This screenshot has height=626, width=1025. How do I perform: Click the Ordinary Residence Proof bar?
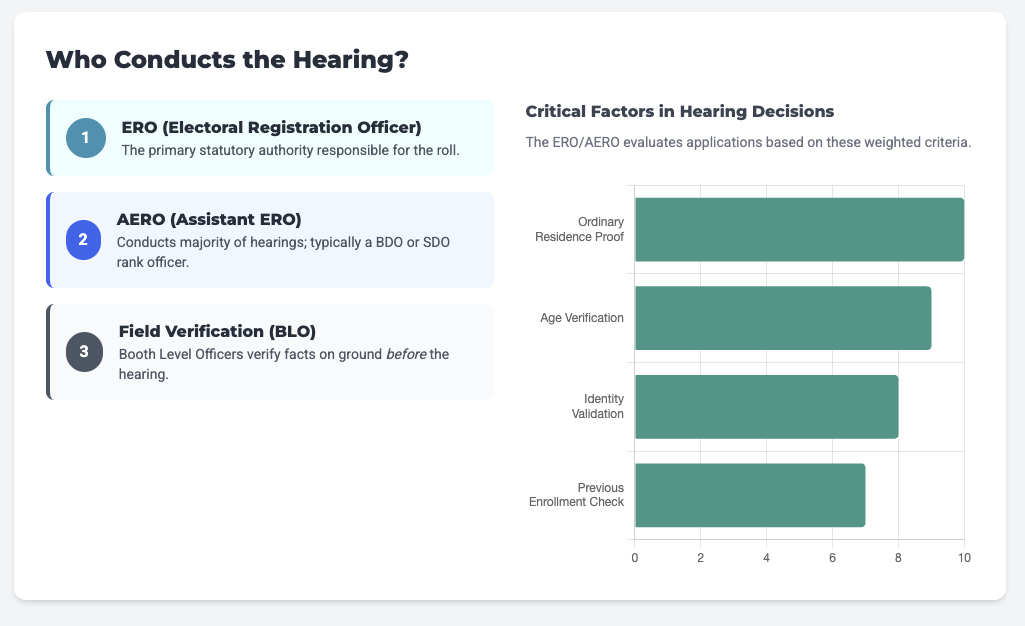coord(799,230)
